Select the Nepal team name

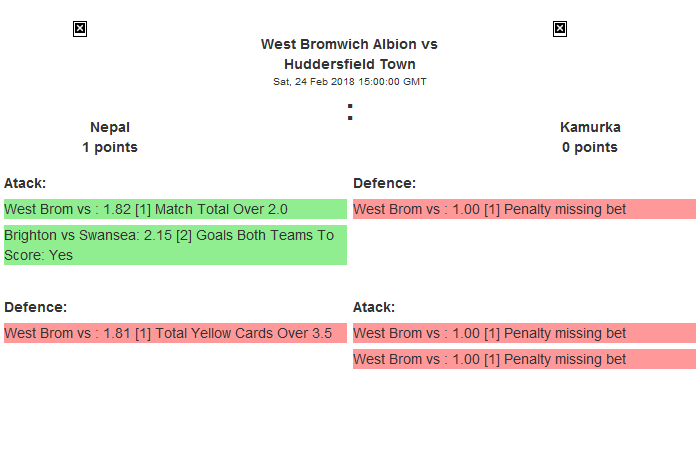pyautogui.click(x=110, y=127)
